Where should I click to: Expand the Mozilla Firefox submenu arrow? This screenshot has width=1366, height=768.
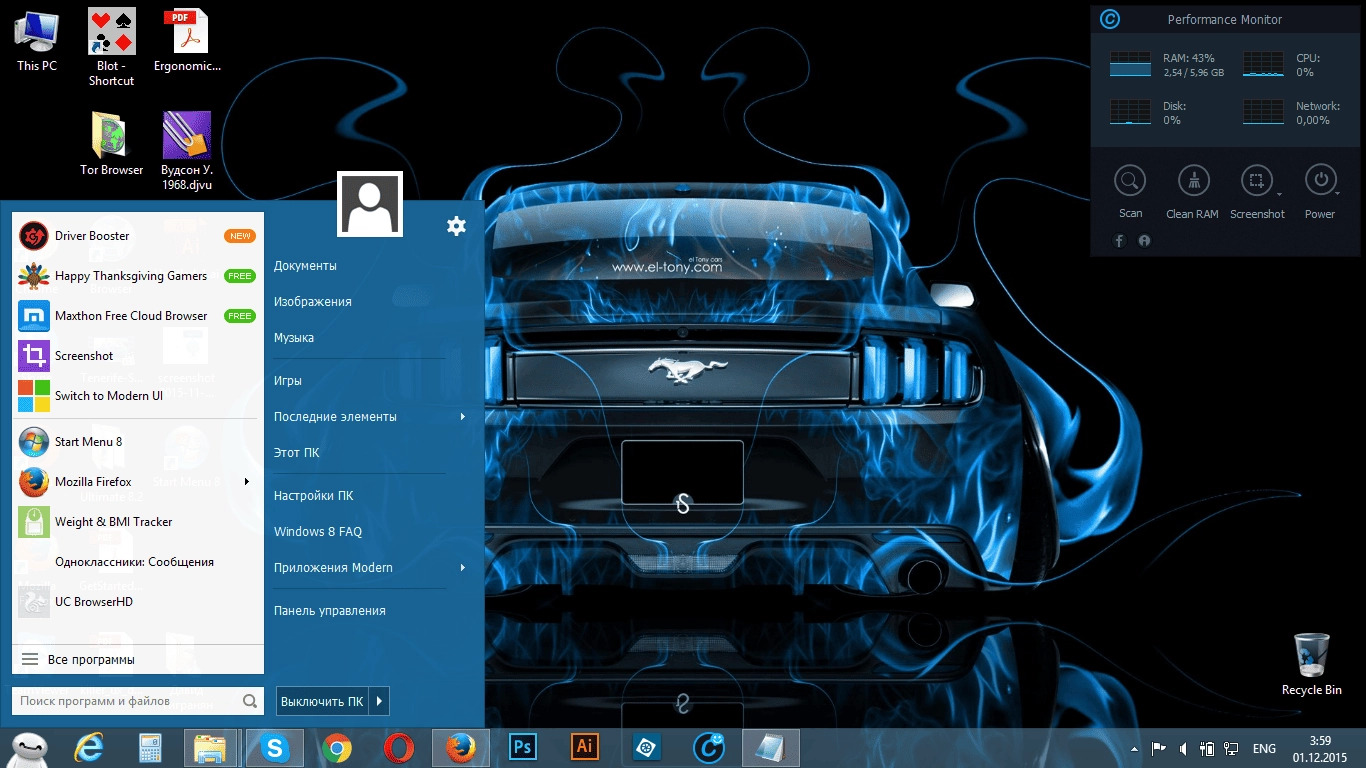(x=247, y=482)
